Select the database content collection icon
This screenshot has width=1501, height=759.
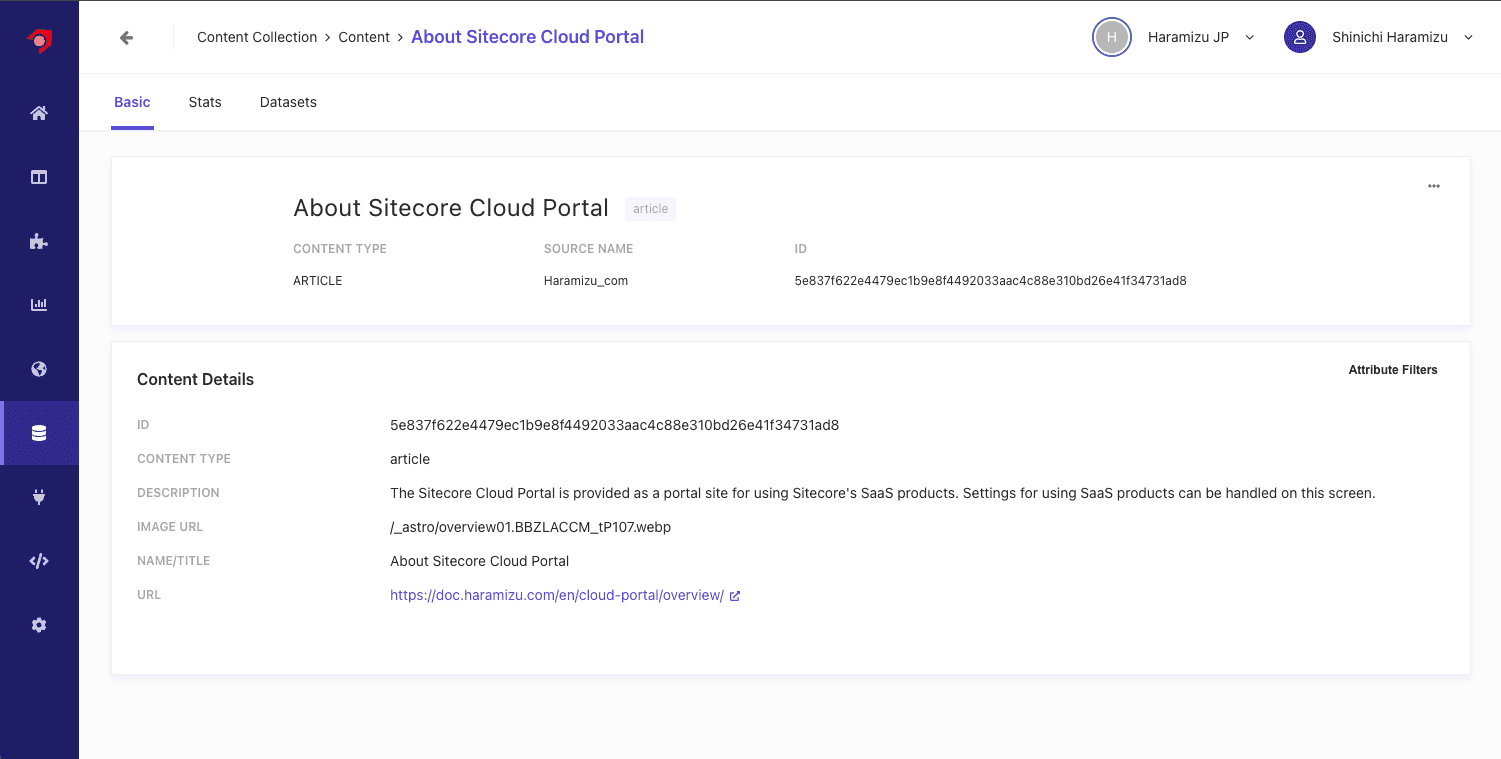[x=39, y=433]
